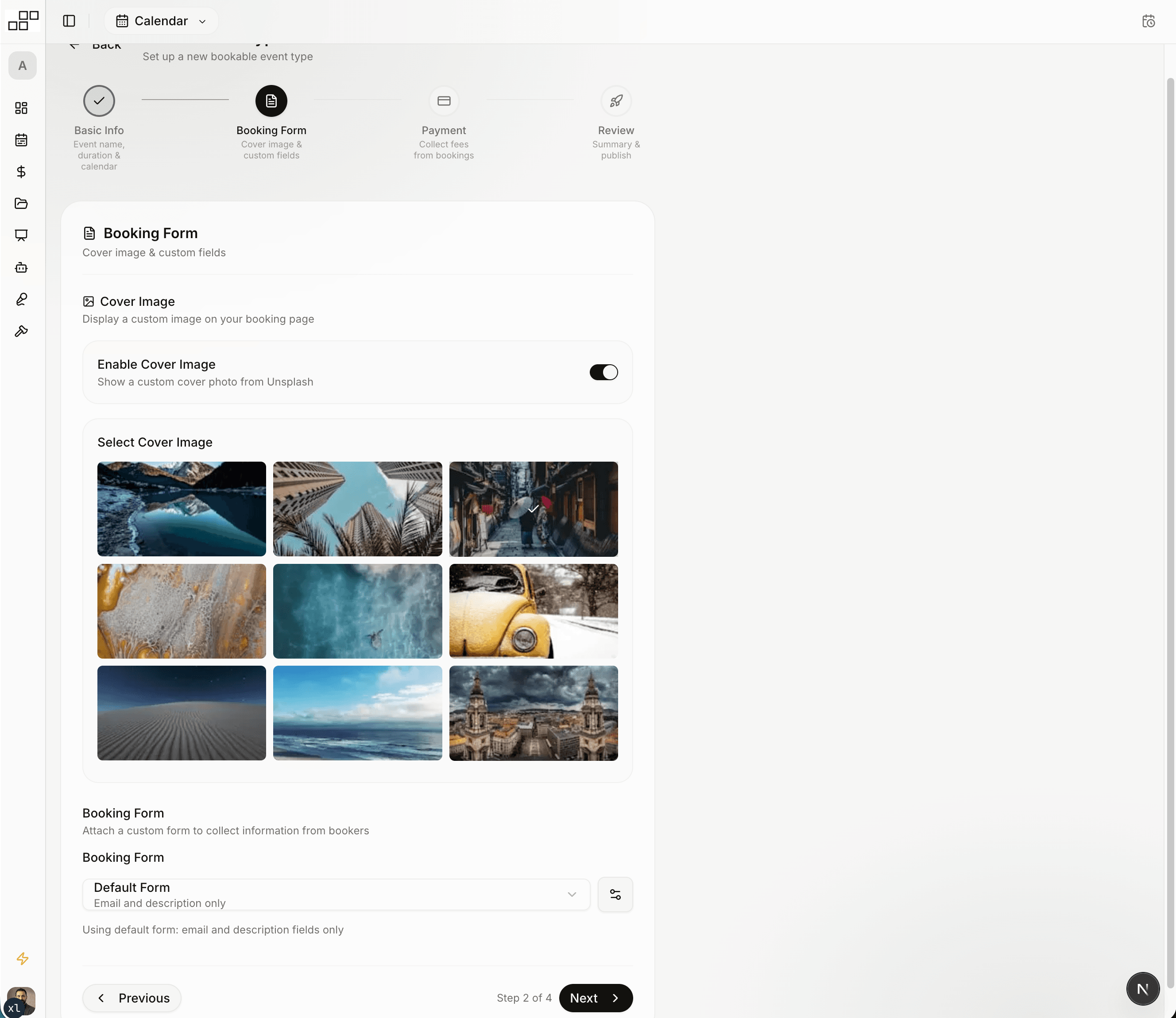Select the mountain lake cover image
This screenshot has height=1018, width=1176.
(x=182, y=509)
